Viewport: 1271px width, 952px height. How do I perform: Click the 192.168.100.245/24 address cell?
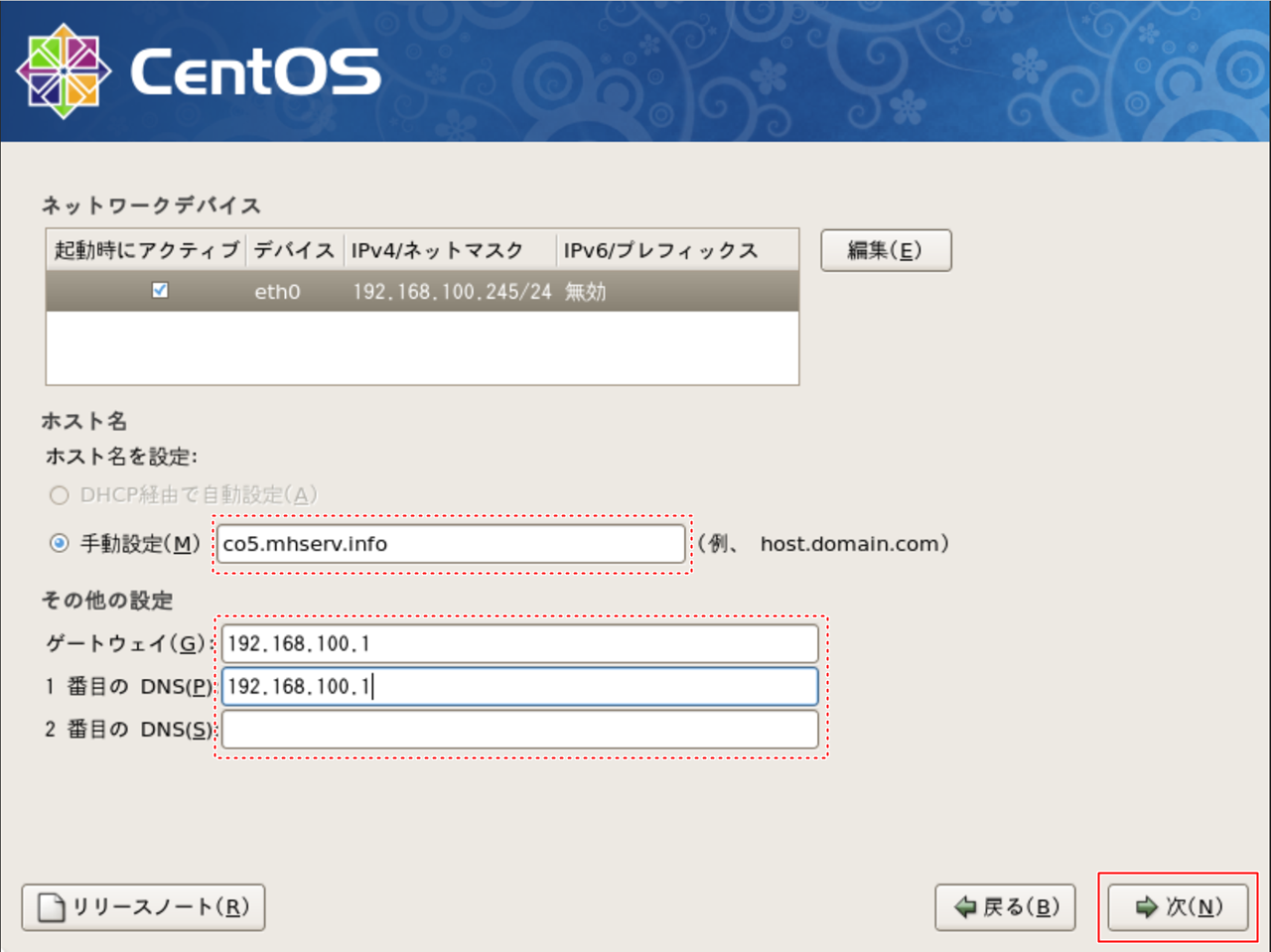tap(452, 292)
